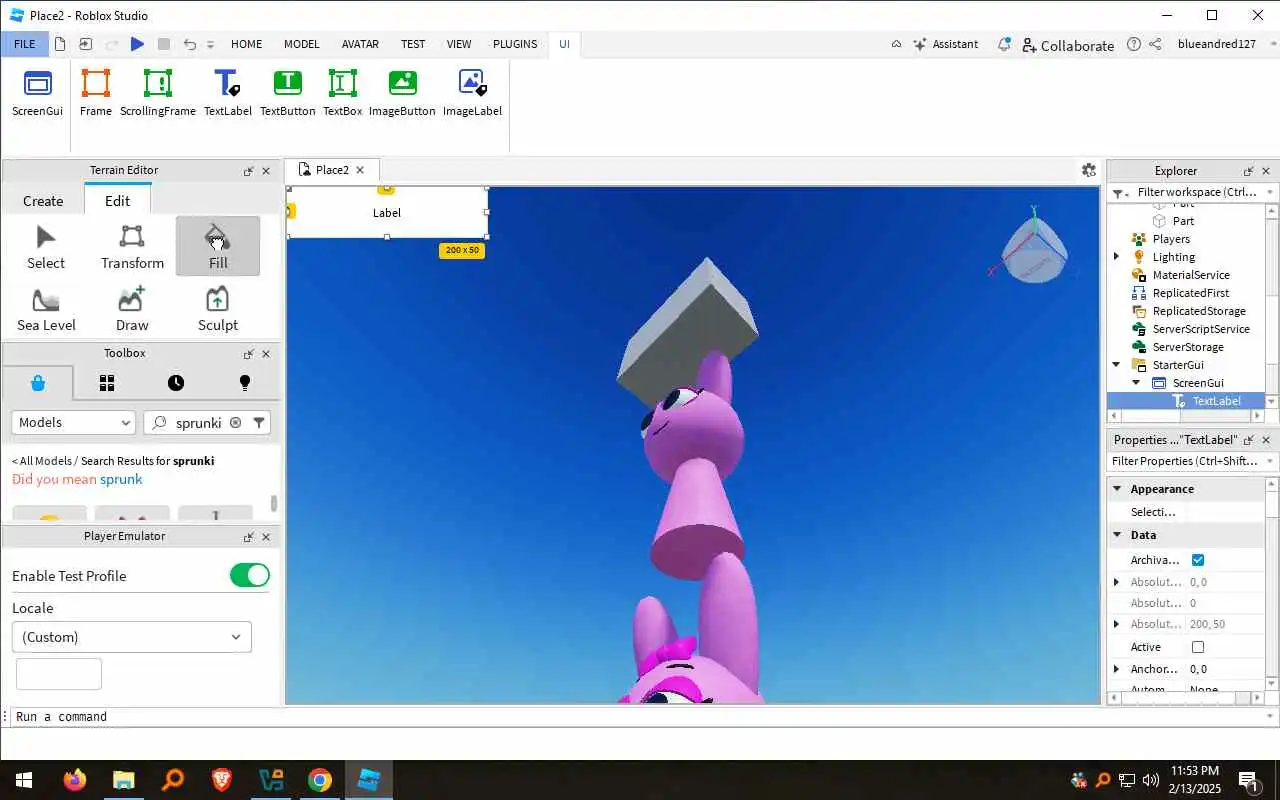Click the All Models breadcrumb link
The width and height of the screenshot is (1280, 800).
pyautogui.click(x=45, y=461)
